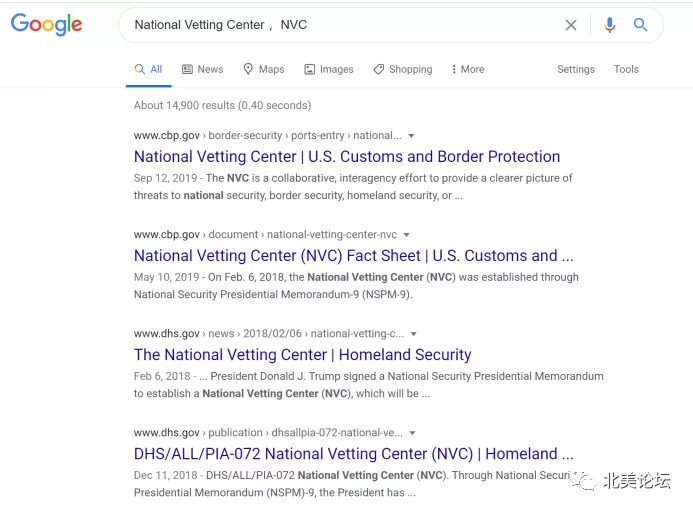Open National Vetting Center U.S. Customs link

pos(347,156)
